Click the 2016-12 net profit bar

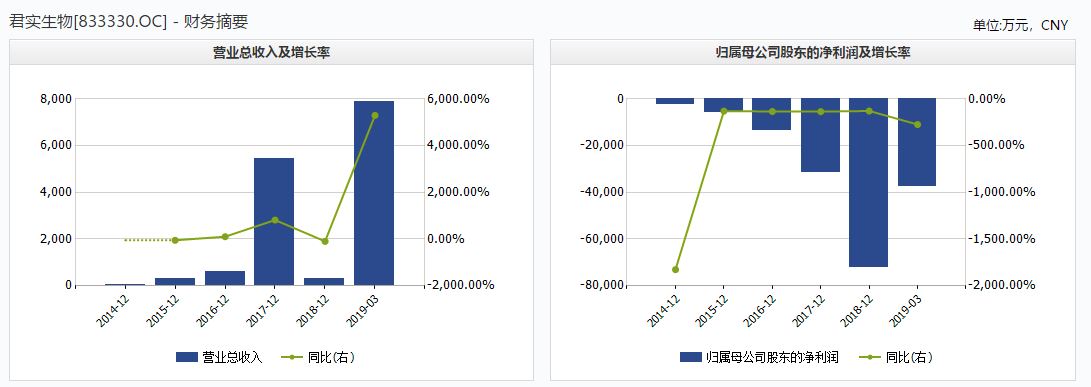click(x=772, y=114)
